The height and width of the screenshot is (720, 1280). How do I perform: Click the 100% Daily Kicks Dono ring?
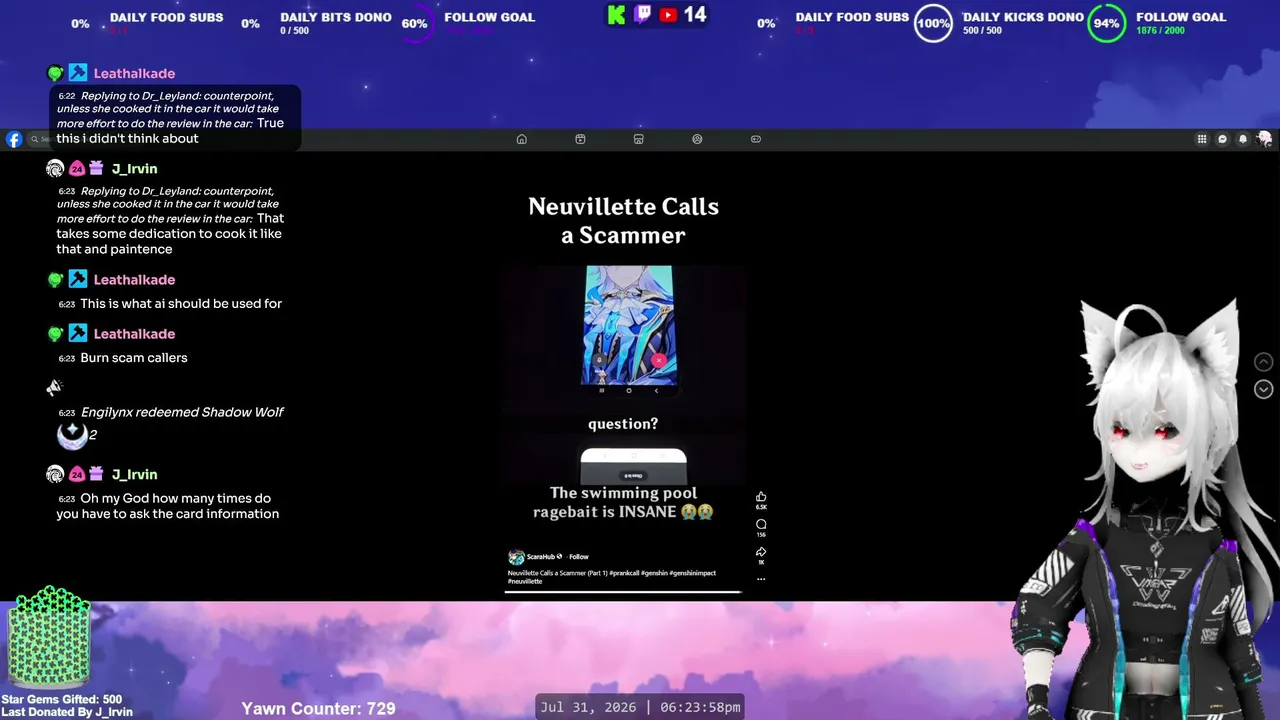933,23
